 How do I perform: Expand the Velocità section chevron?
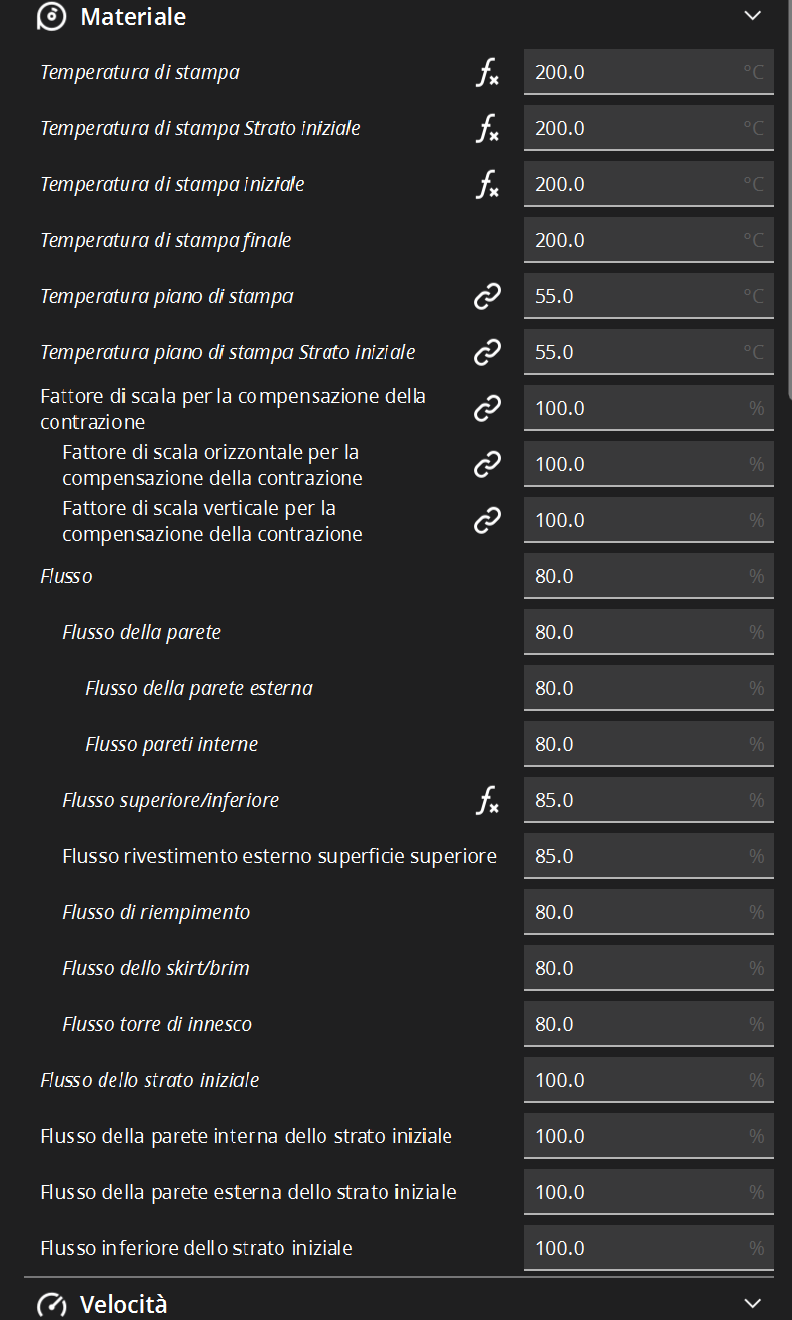[753, 1304]
